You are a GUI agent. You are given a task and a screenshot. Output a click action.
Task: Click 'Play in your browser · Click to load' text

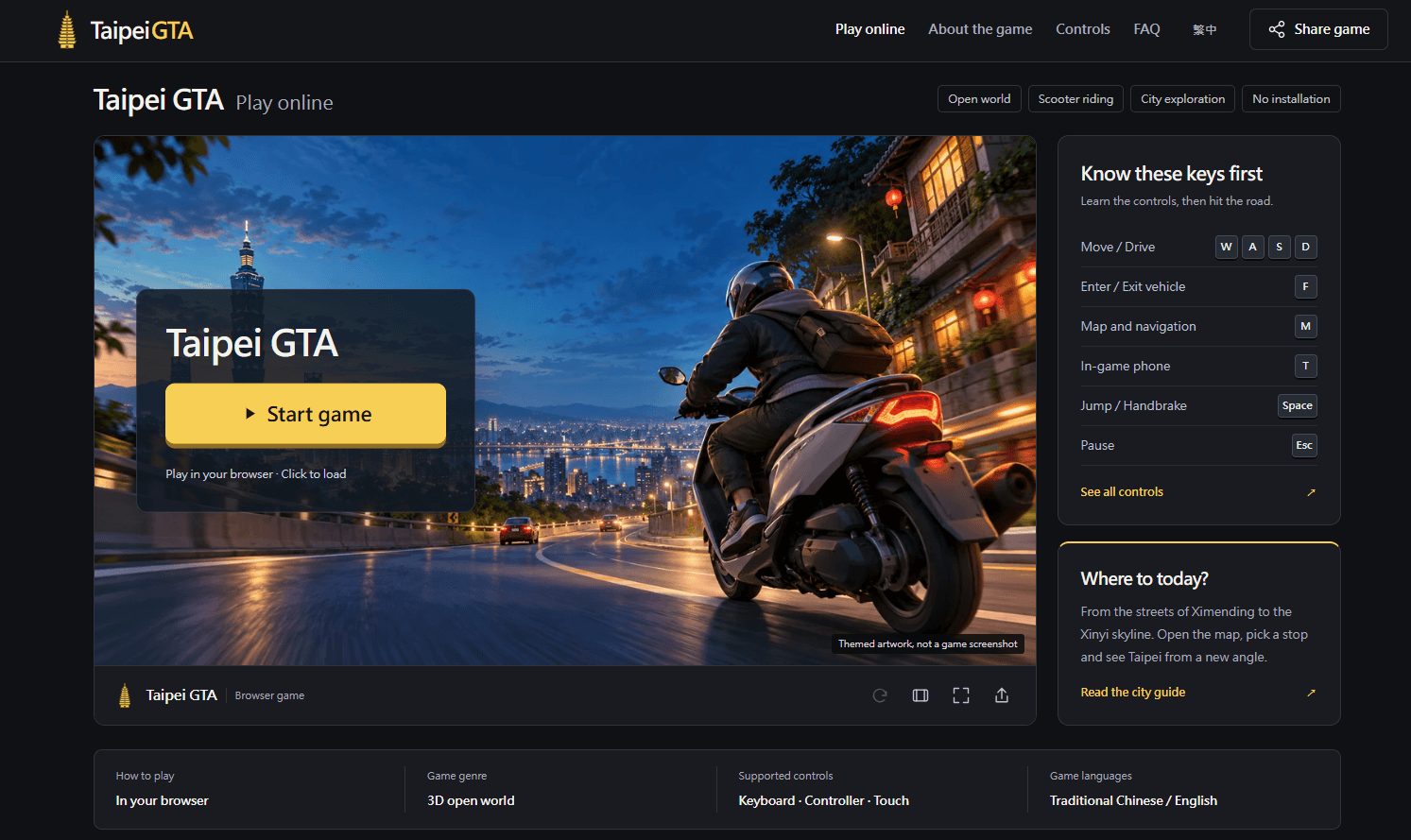(x=255, y=474)
